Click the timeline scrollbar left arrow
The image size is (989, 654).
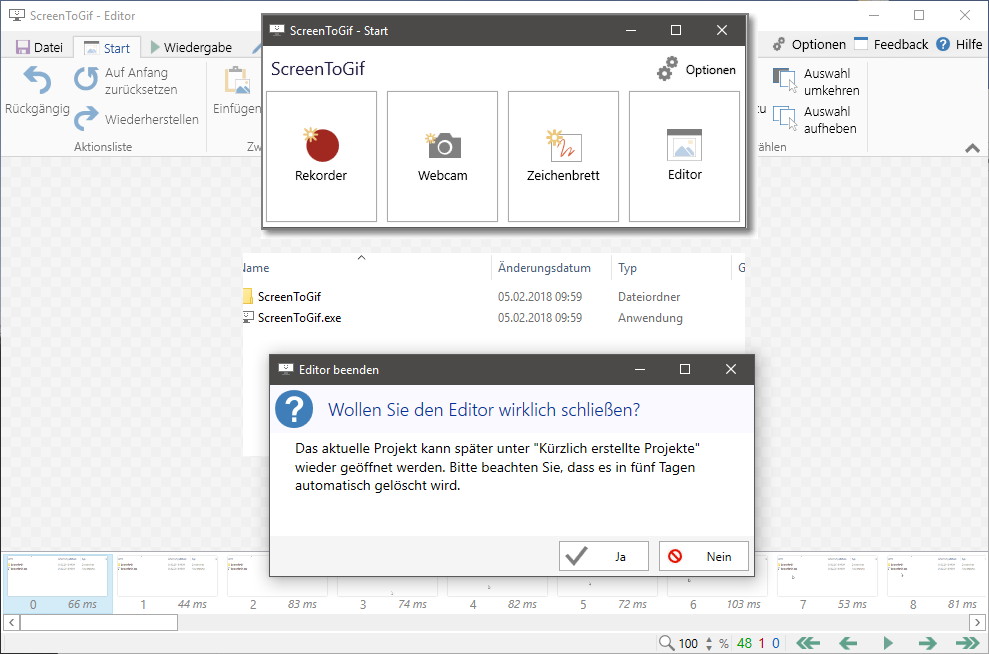11,622
